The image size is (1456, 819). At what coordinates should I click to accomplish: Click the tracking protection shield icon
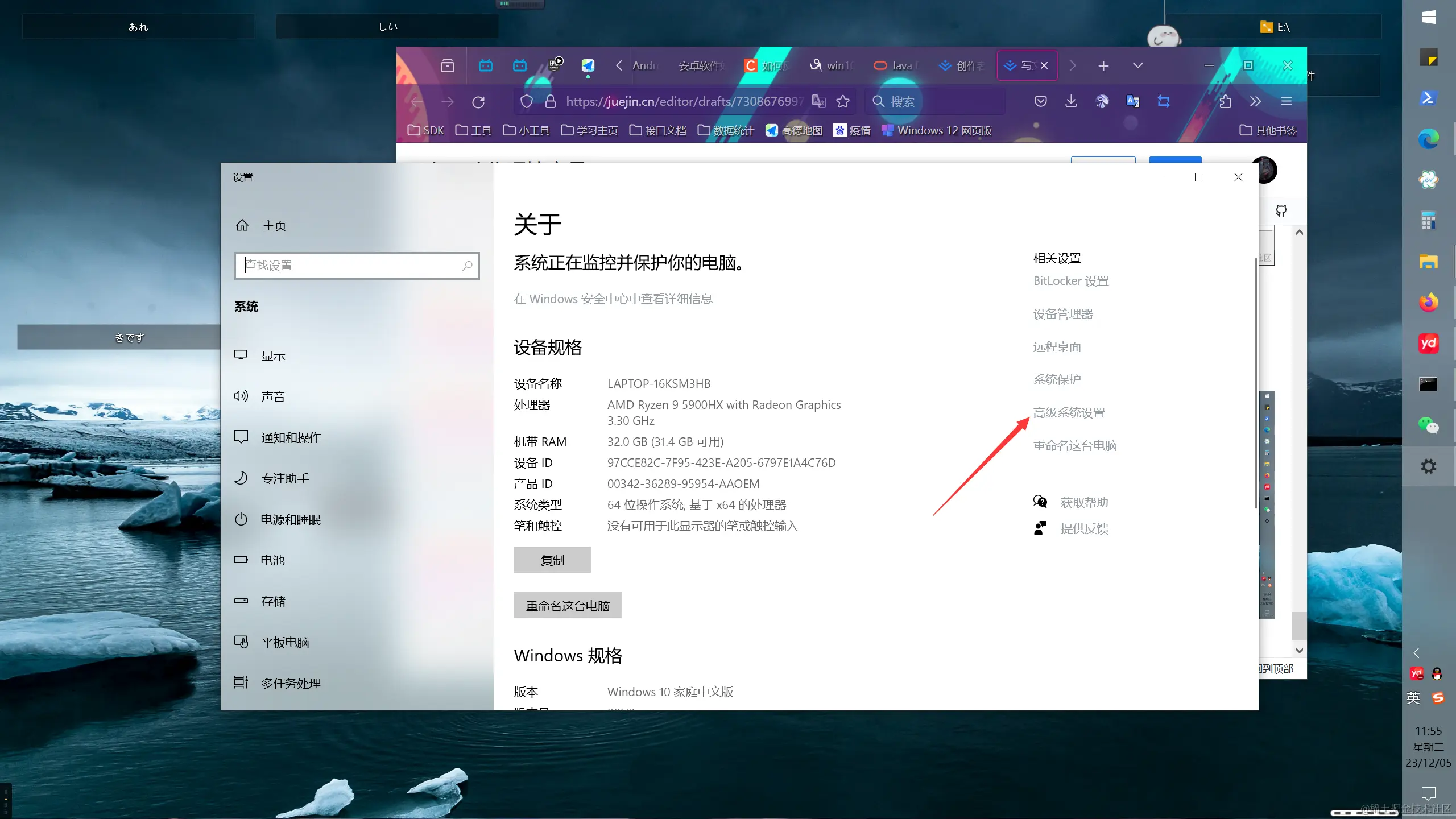pos(526,101)
